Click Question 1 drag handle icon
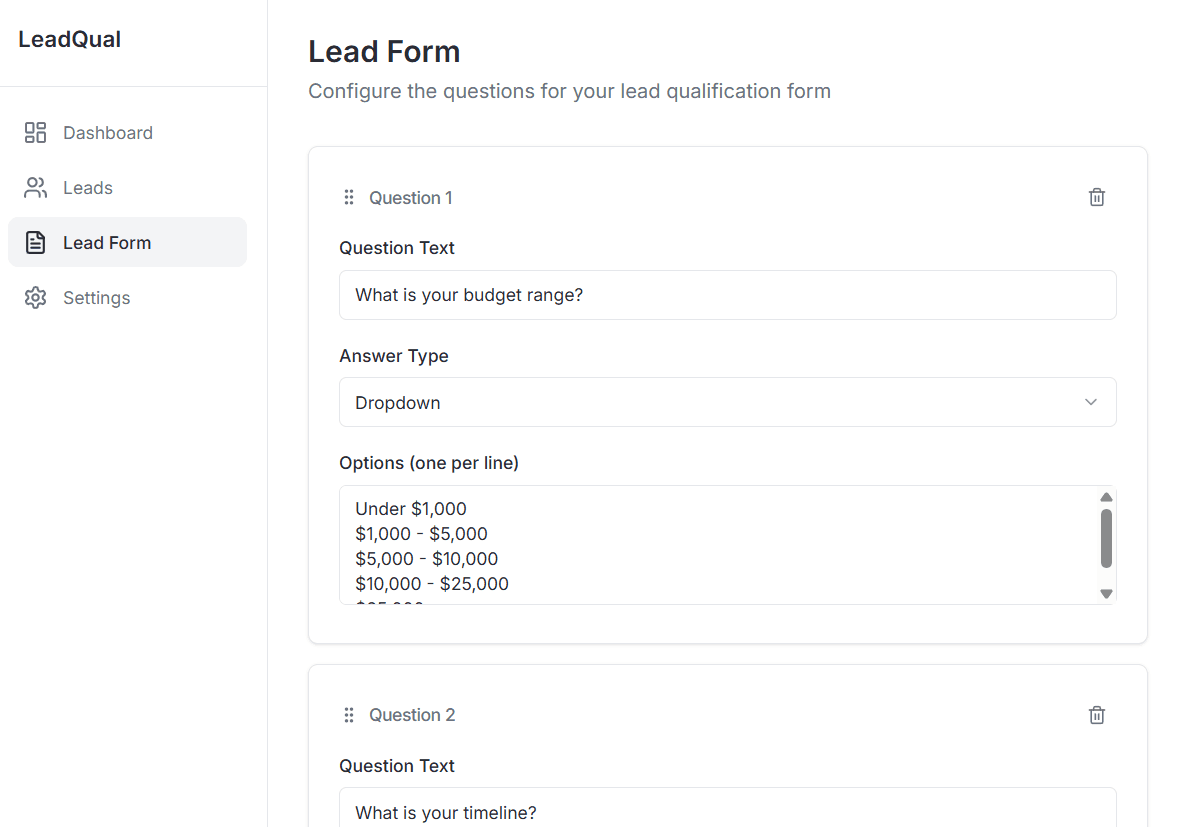The width and height of the screenshot is (1185, 827). click(x=349, y=198)
